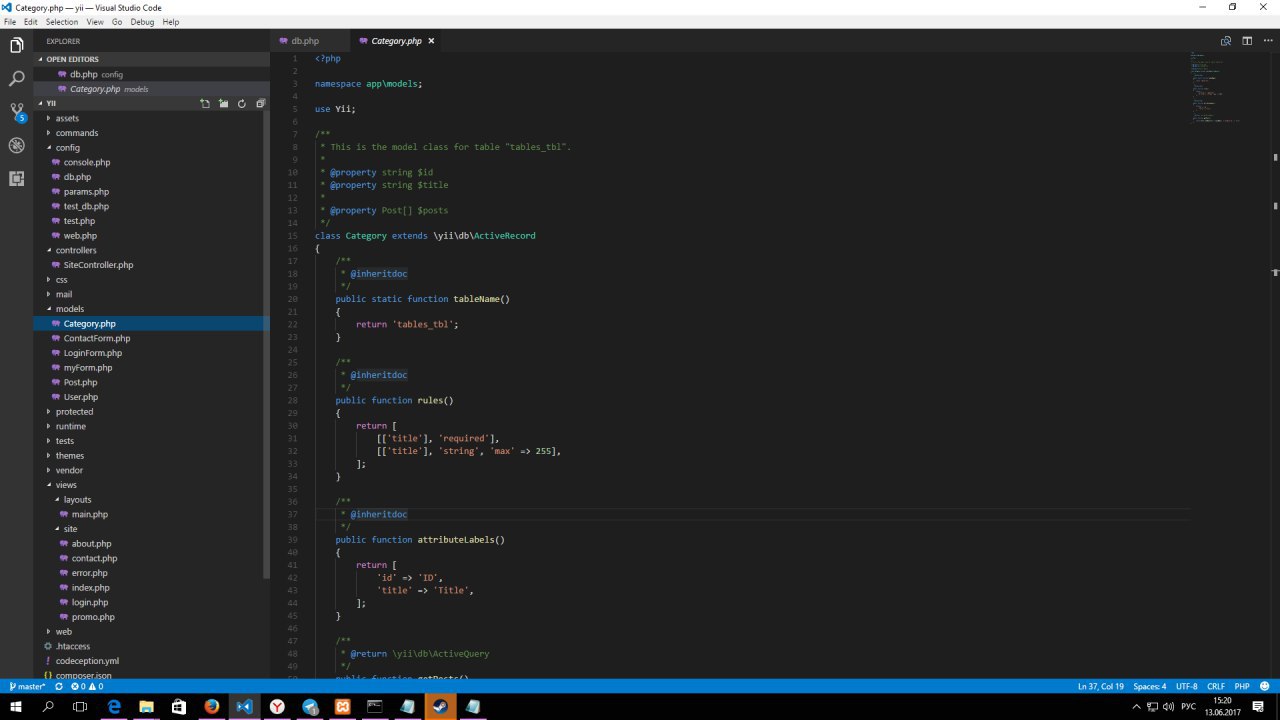Collapse all folders in explorer
1280x720 pixels.
[260, 103]
